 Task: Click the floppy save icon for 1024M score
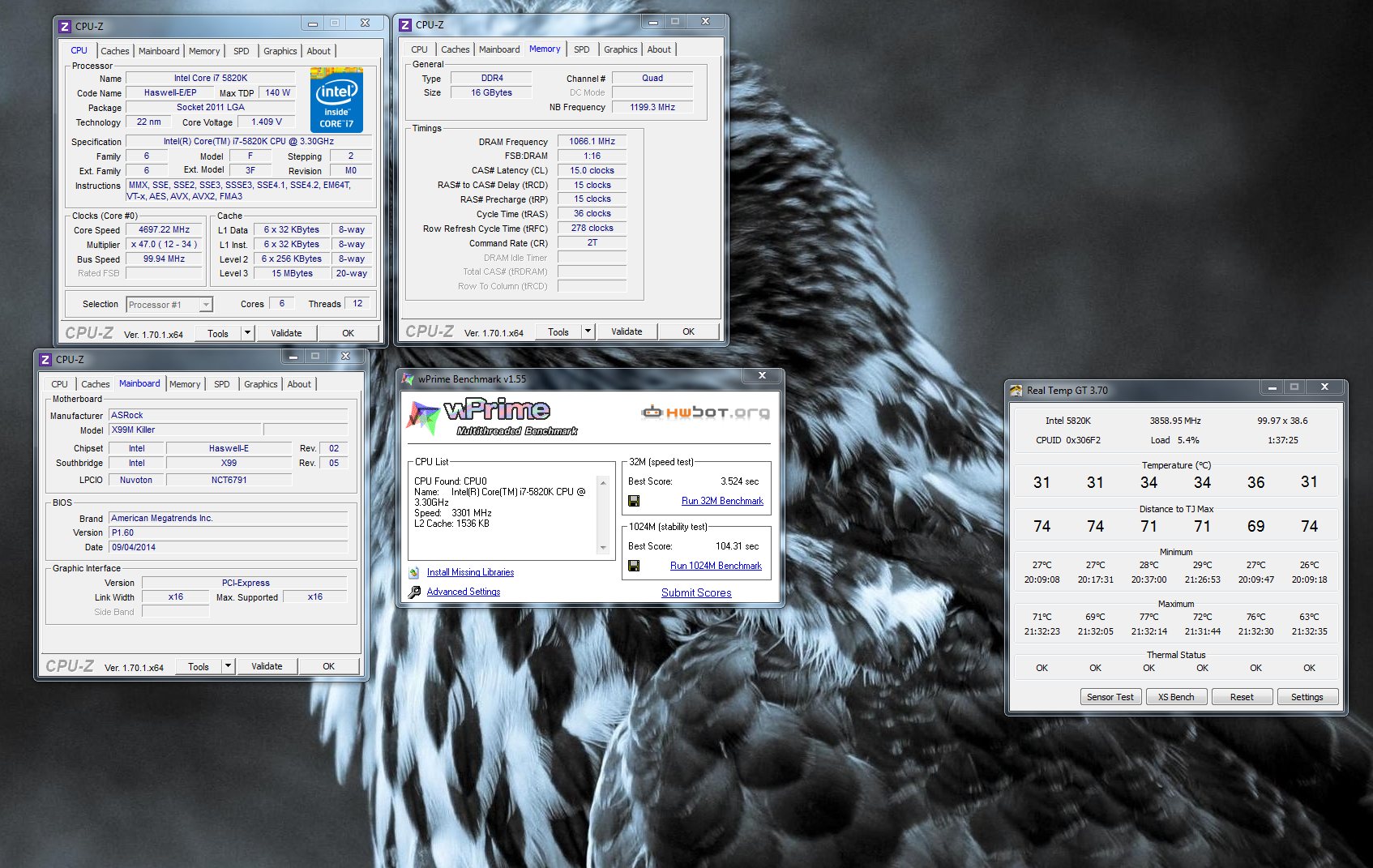point(634,566)
